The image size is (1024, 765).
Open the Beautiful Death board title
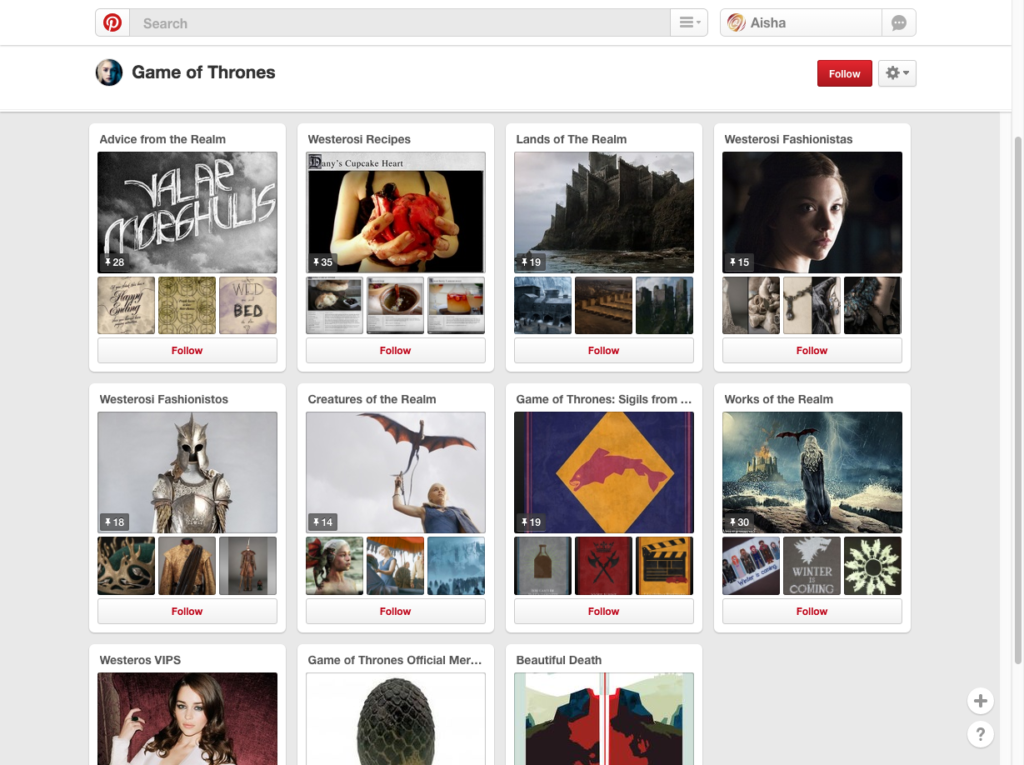point(558,660)
